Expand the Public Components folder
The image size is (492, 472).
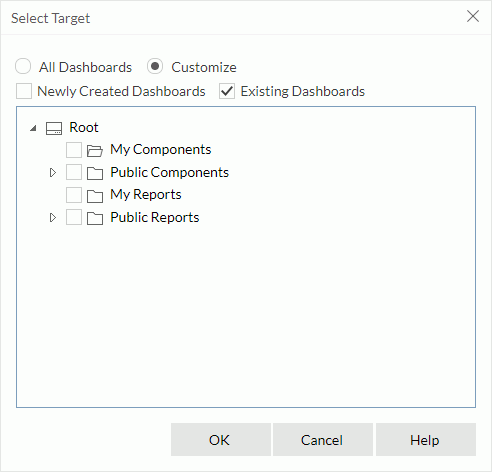click(x=53, y=173)
